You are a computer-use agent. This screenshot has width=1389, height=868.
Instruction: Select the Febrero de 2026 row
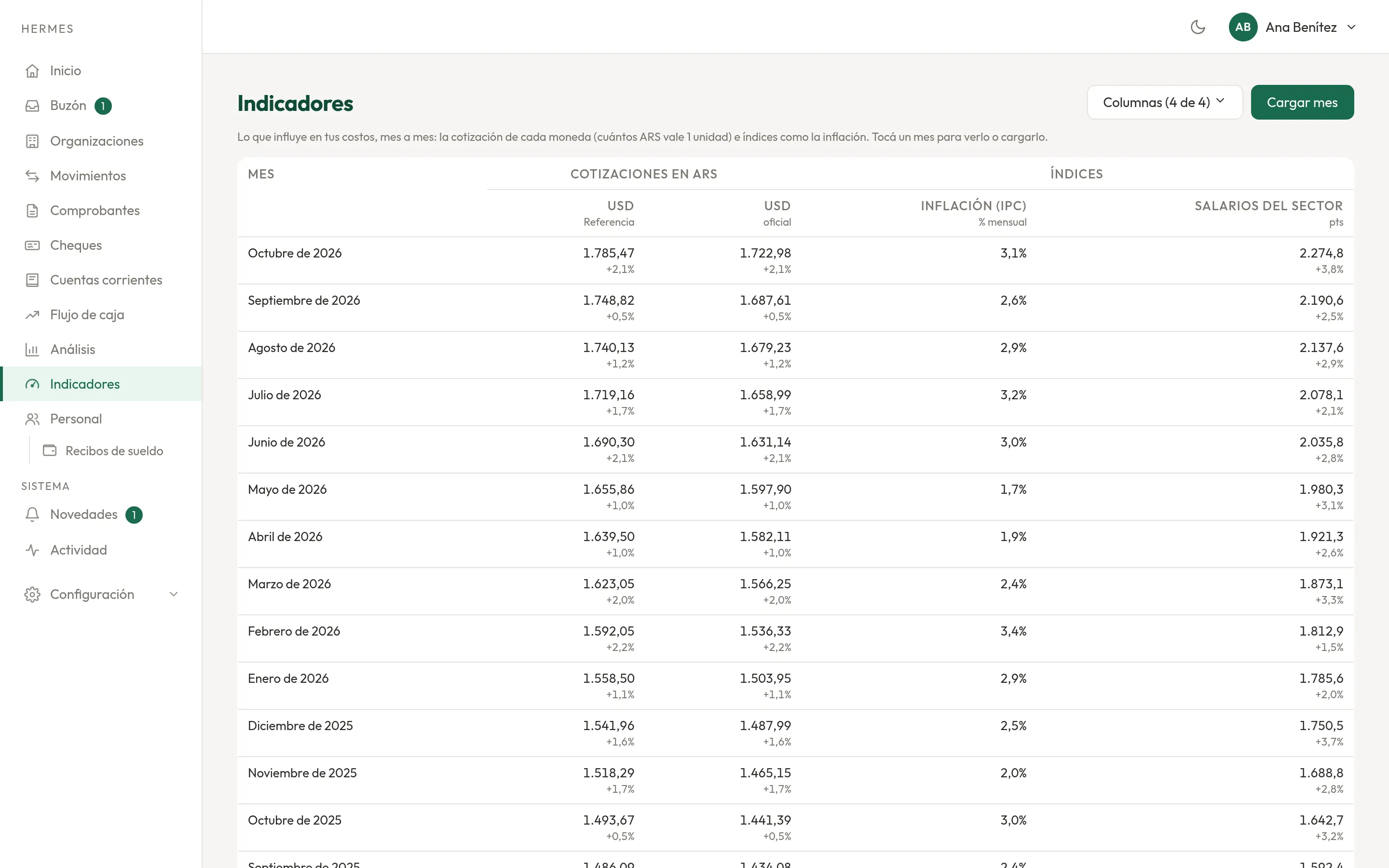795,638
